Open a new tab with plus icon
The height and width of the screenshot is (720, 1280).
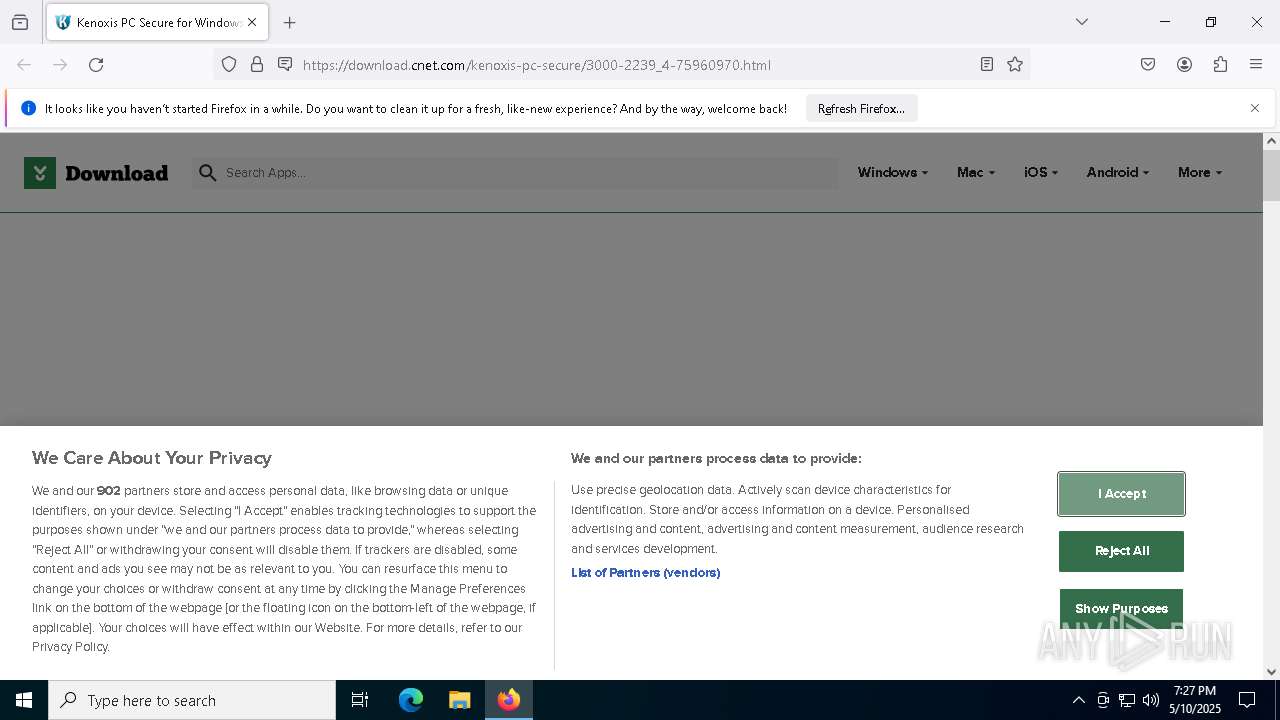tap(290, 22)
